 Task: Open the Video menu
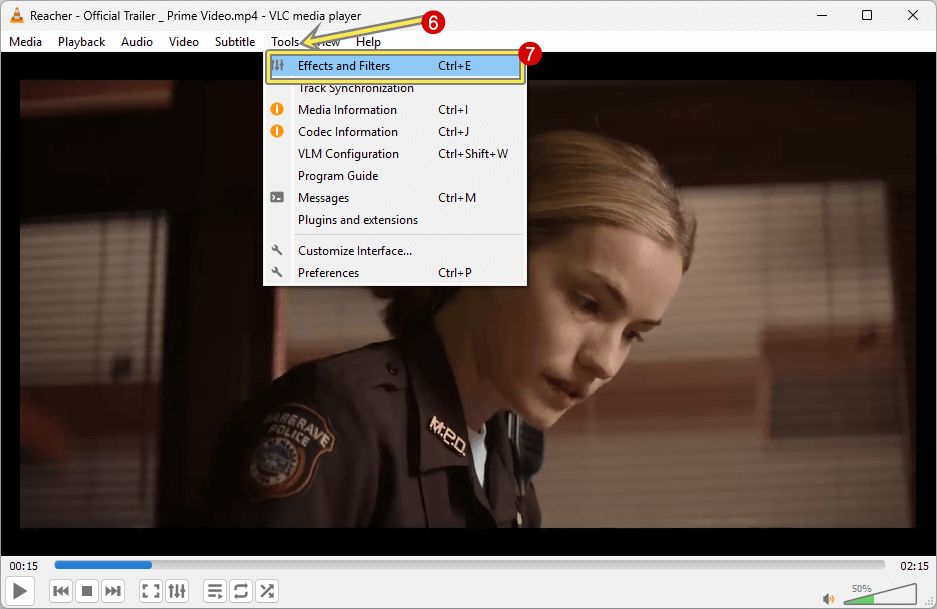(x=183, y=42)
